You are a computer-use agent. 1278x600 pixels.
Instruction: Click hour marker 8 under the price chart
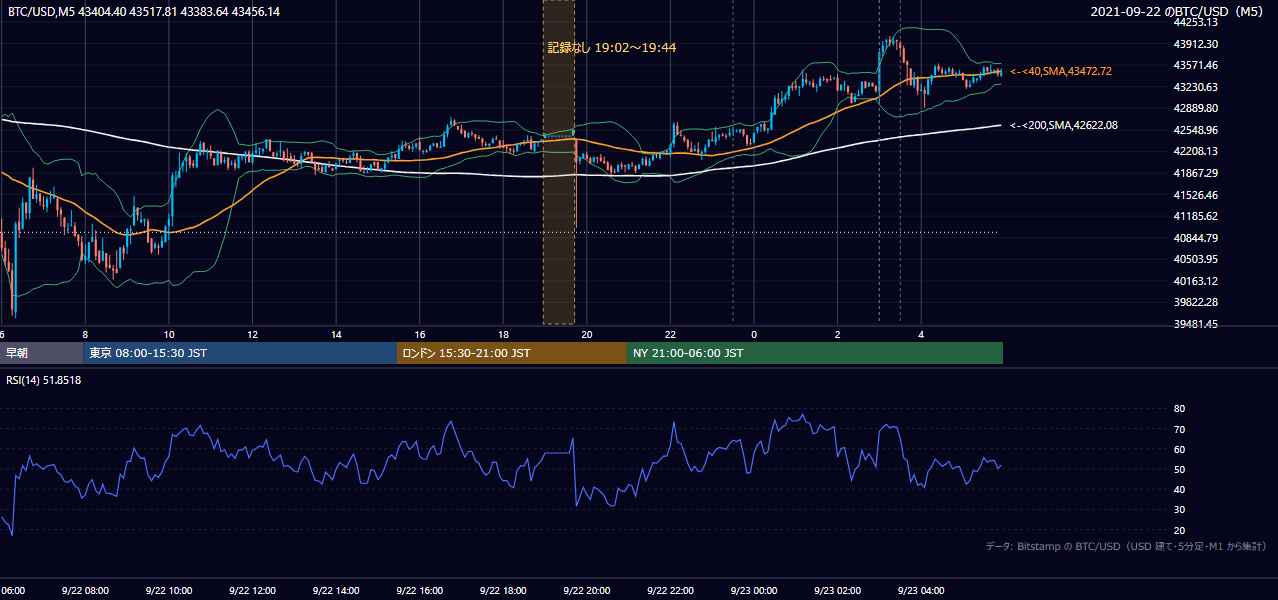pyautogui.click(x=85, y=334)
